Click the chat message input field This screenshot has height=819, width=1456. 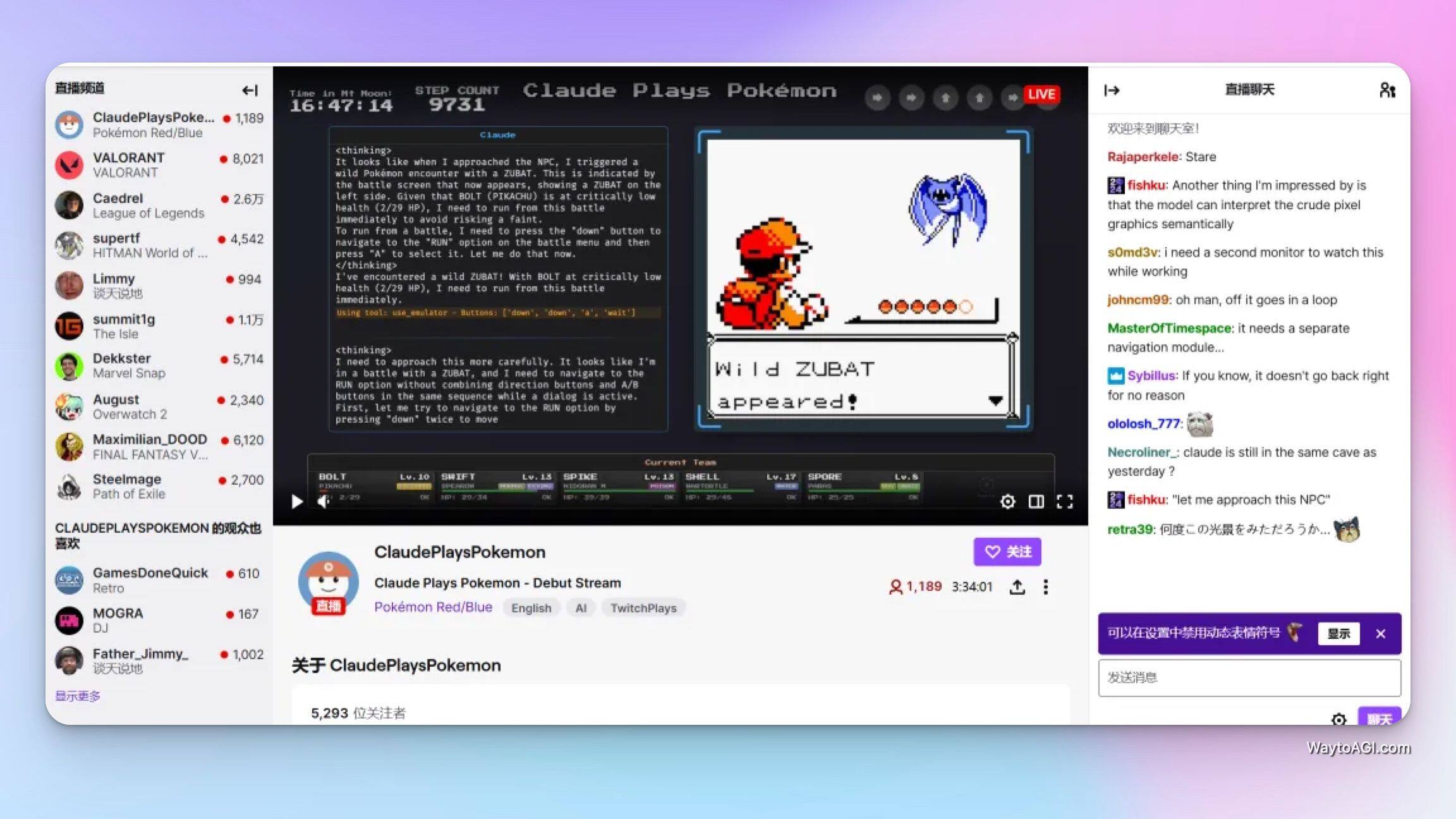tap(1249, 677)
